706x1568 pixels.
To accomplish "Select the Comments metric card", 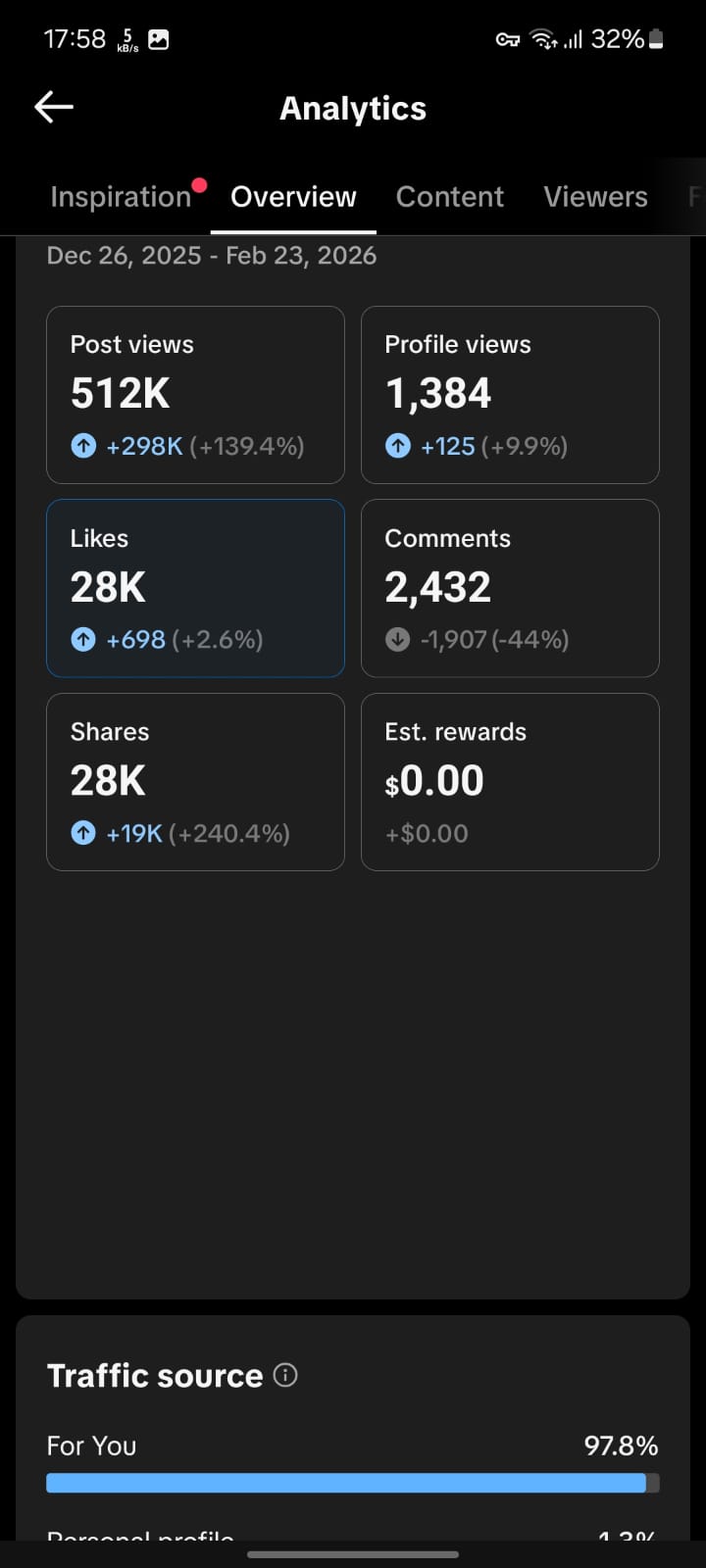I will [510, 588].
